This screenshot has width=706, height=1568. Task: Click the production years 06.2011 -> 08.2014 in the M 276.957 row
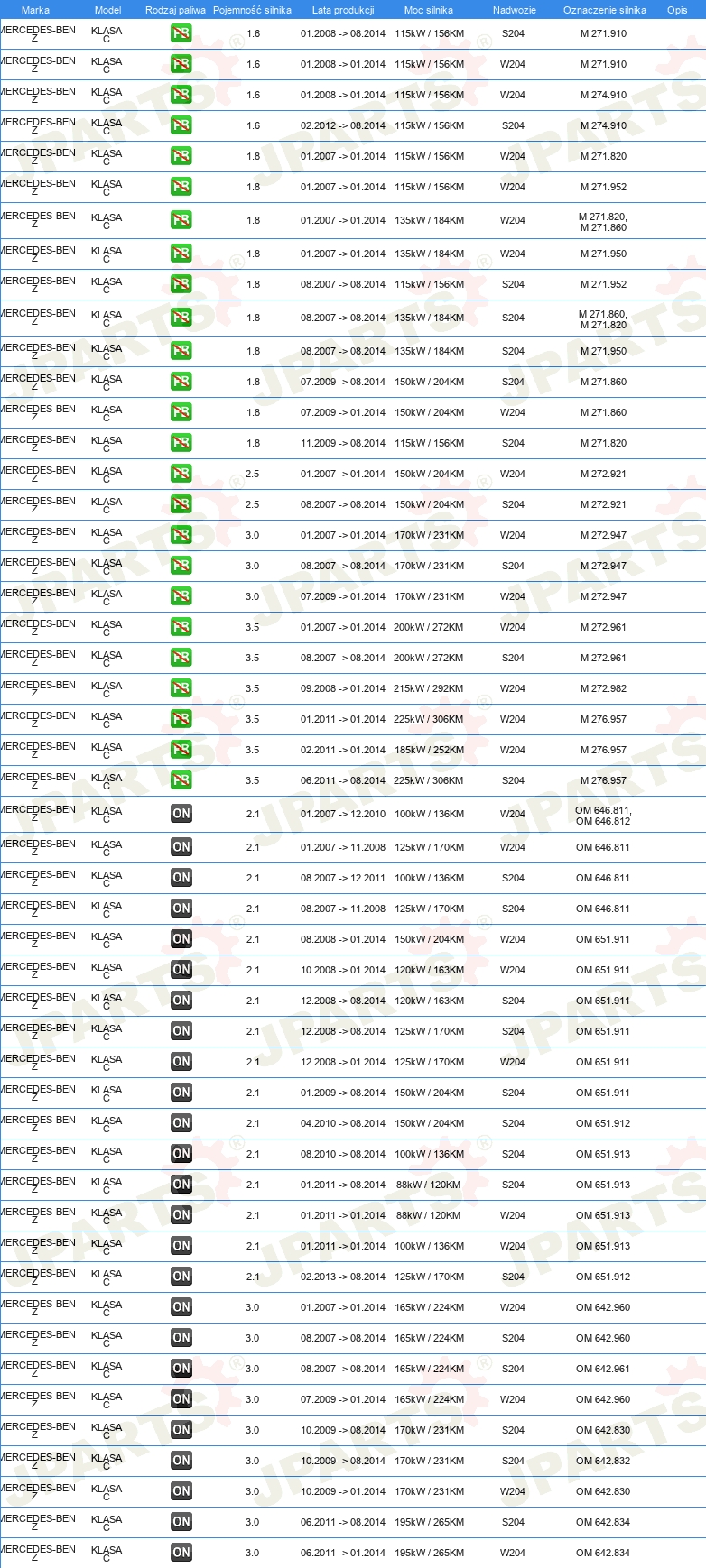pos(343,780)
